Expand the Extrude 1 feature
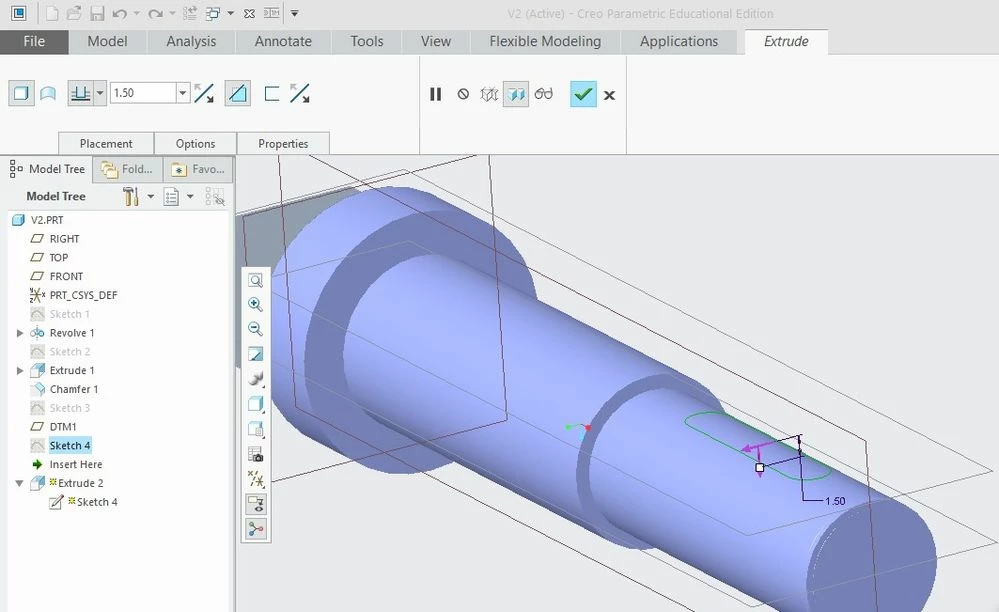This screenshot has width=999, height=612. 20,370
